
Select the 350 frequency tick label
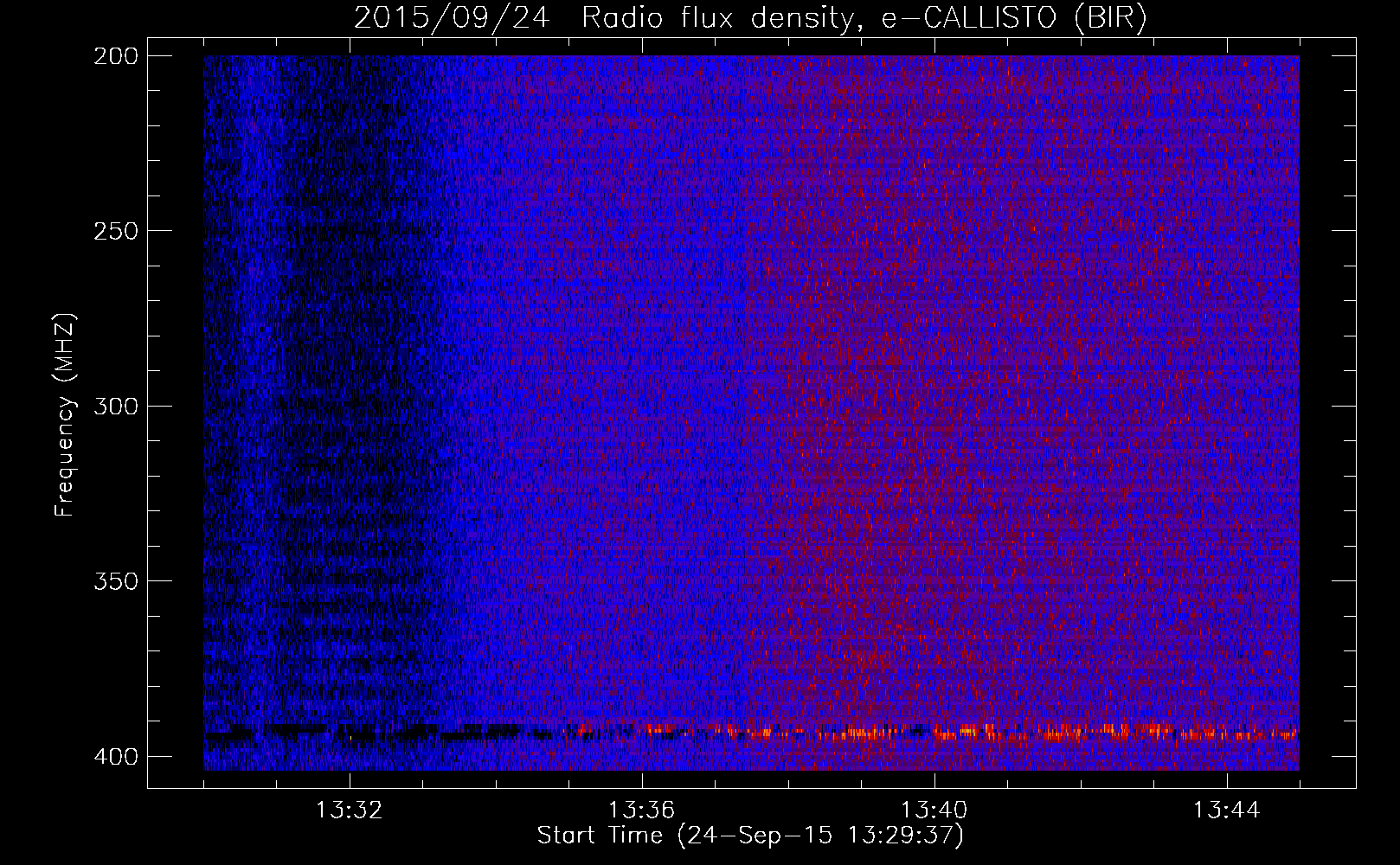click(115, 581)
